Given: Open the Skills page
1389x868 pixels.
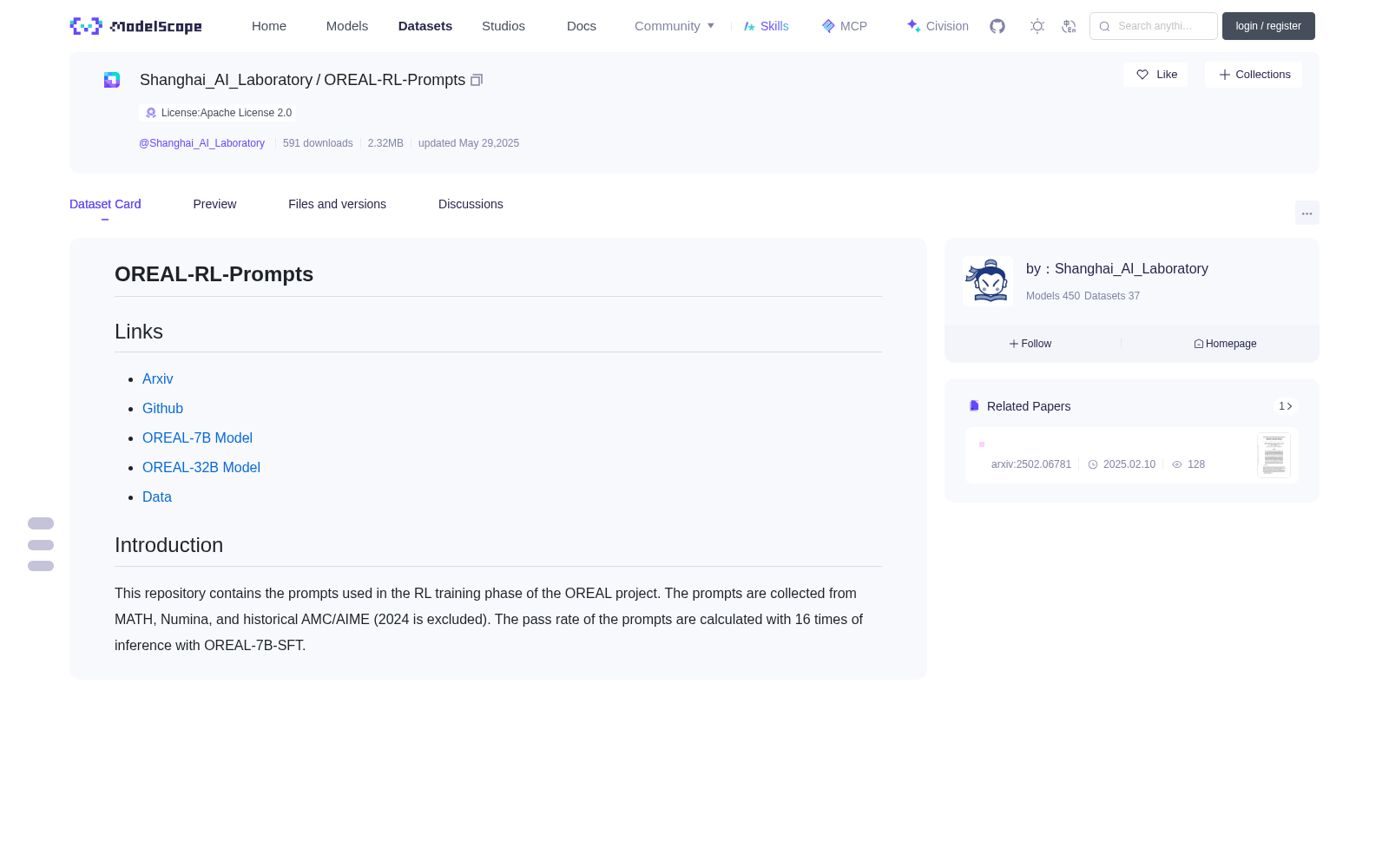Looking at the screenshot, I should coord(767,26).
